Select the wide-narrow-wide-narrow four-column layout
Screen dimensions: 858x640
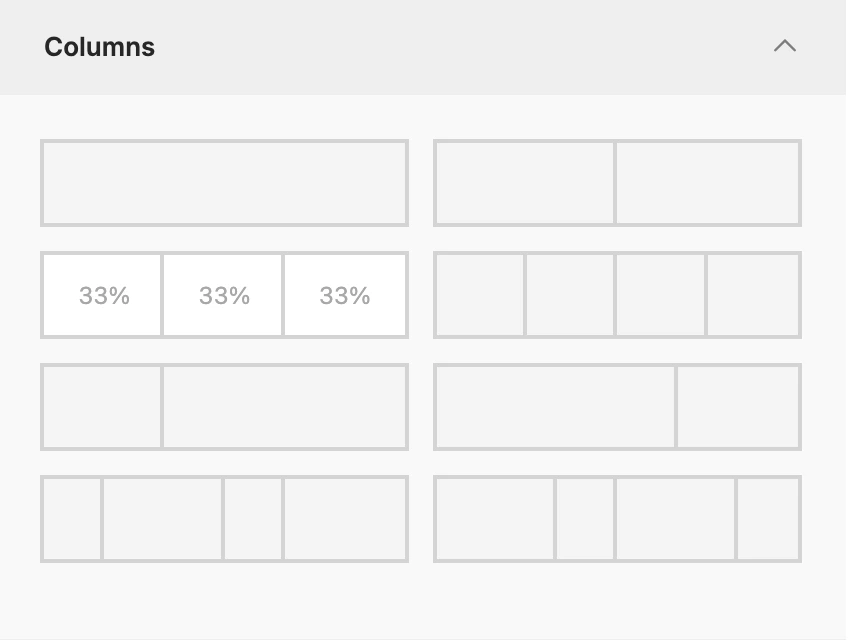coord(617,519)
